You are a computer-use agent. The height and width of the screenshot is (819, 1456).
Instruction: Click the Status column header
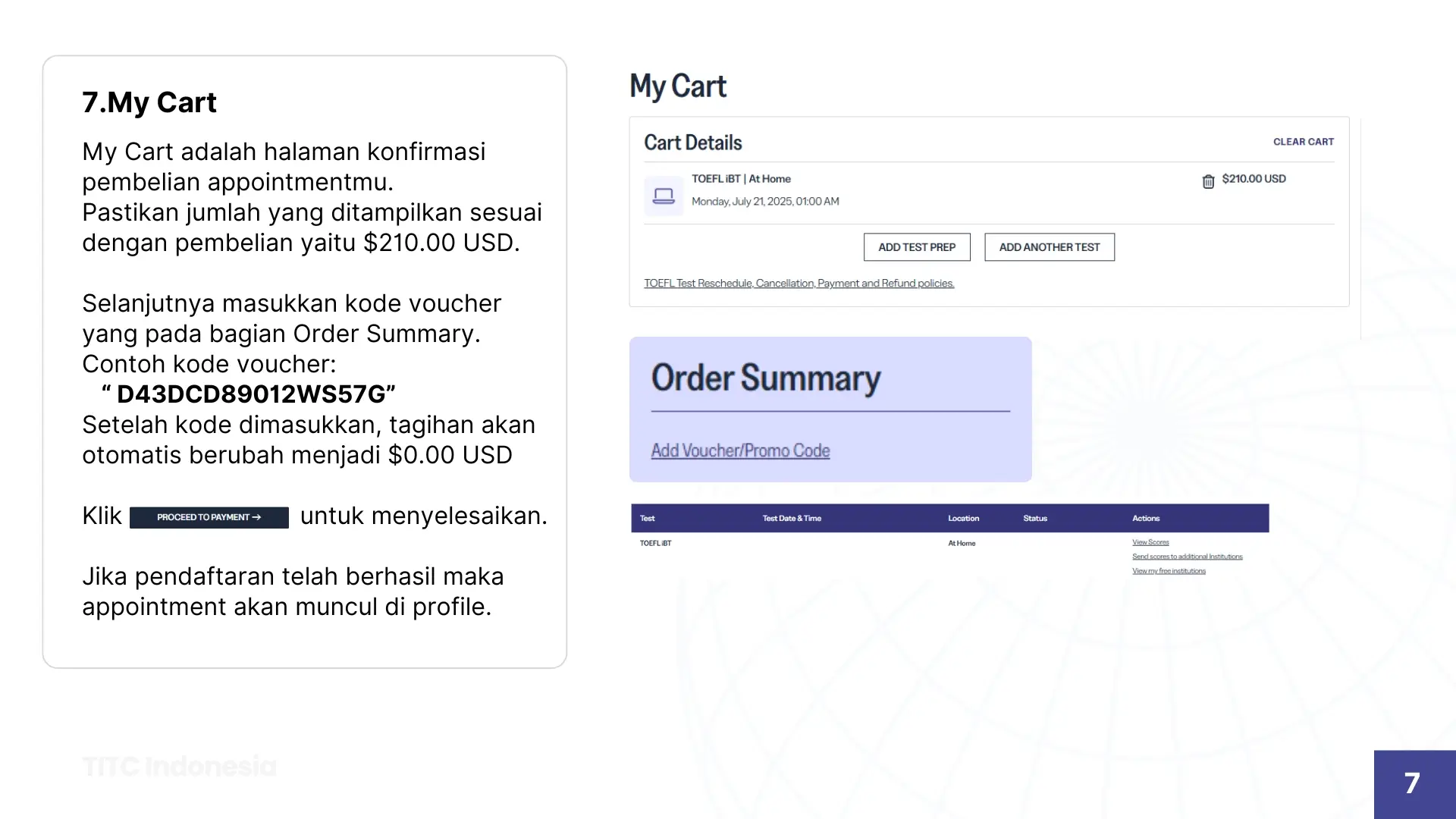click(1034, 518)
